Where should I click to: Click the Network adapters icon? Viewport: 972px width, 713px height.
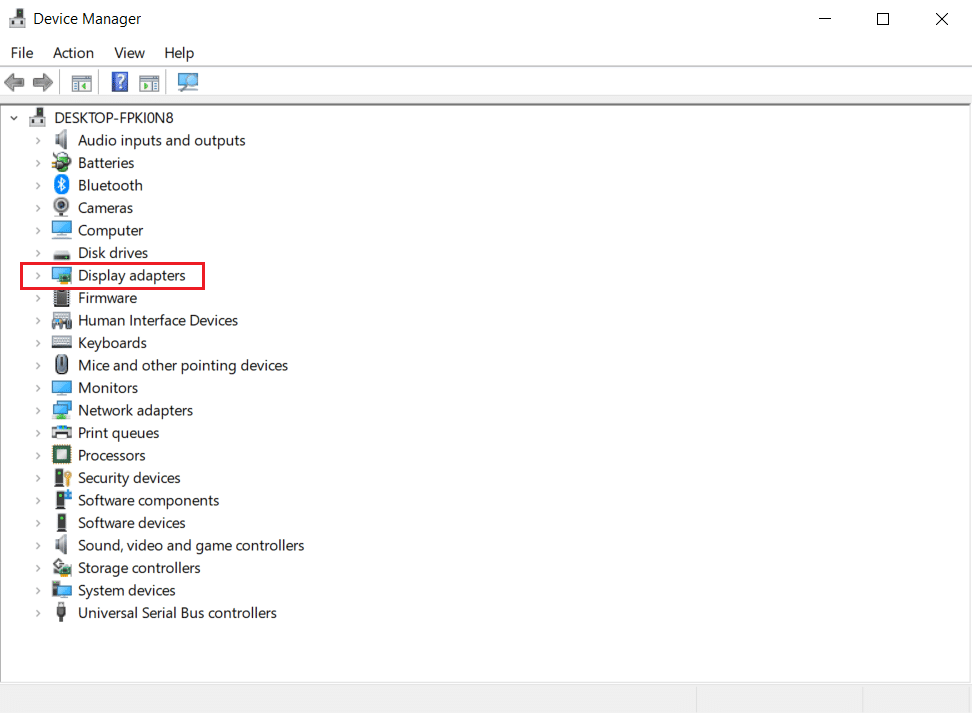coord(61,410)
